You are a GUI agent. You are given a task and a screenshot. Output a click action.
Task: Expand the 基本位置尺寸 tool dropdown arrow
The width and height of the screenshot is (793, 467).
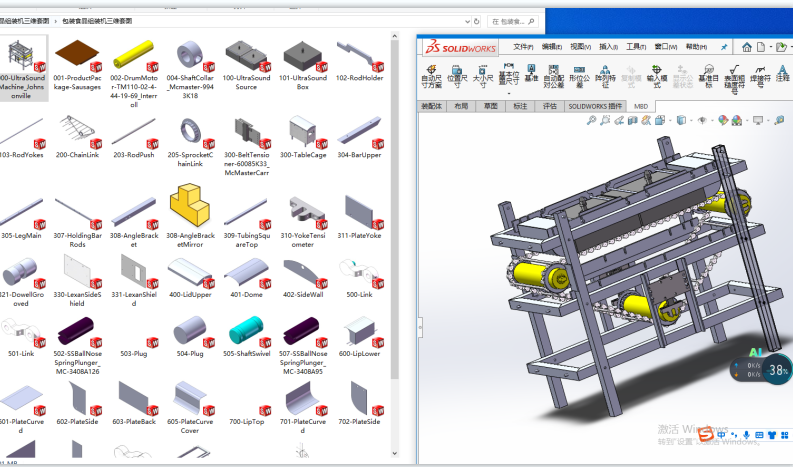509,93
